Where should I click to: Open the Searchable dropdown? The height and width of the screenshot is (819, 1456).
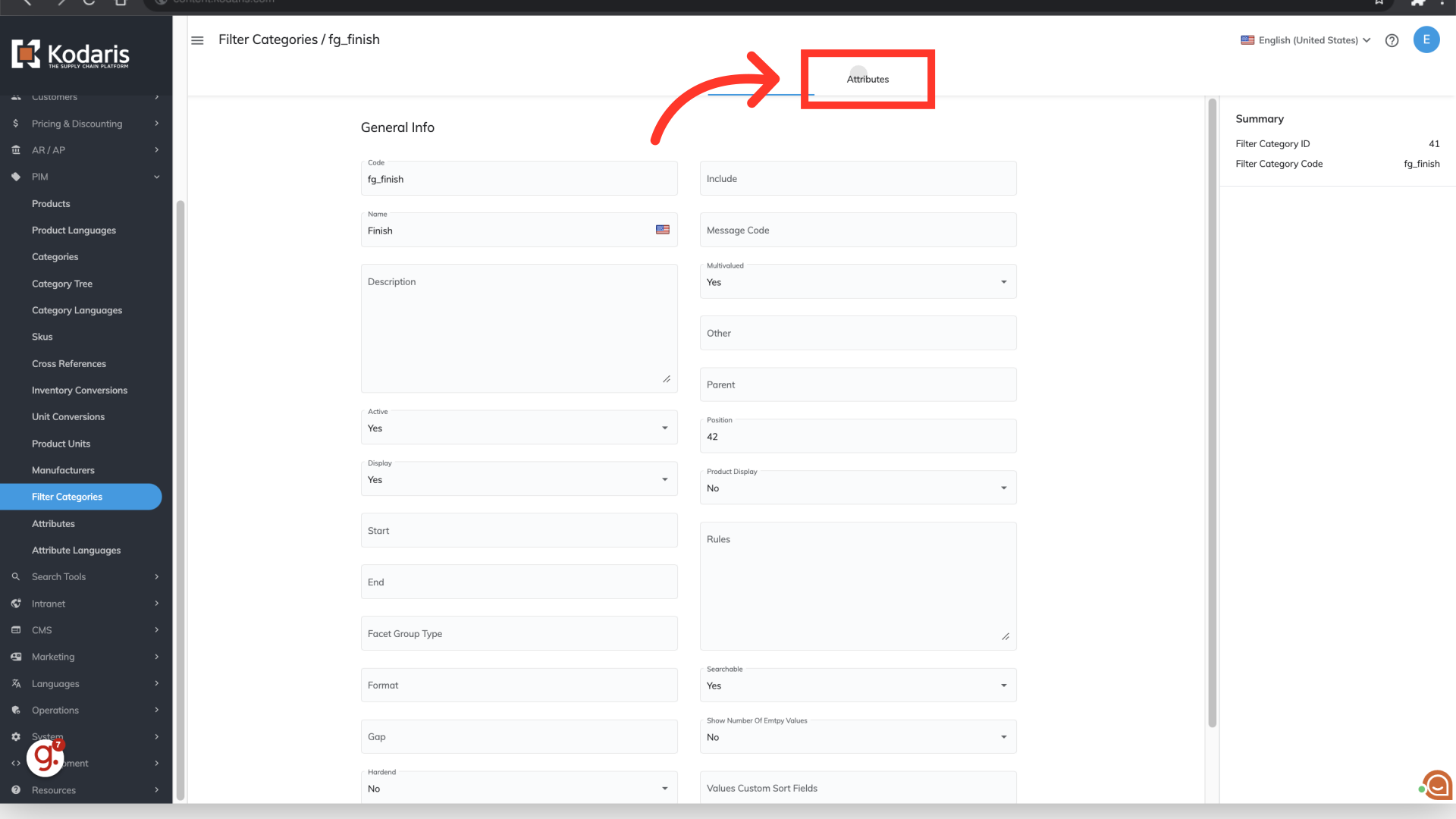click(x=858, y=686)
